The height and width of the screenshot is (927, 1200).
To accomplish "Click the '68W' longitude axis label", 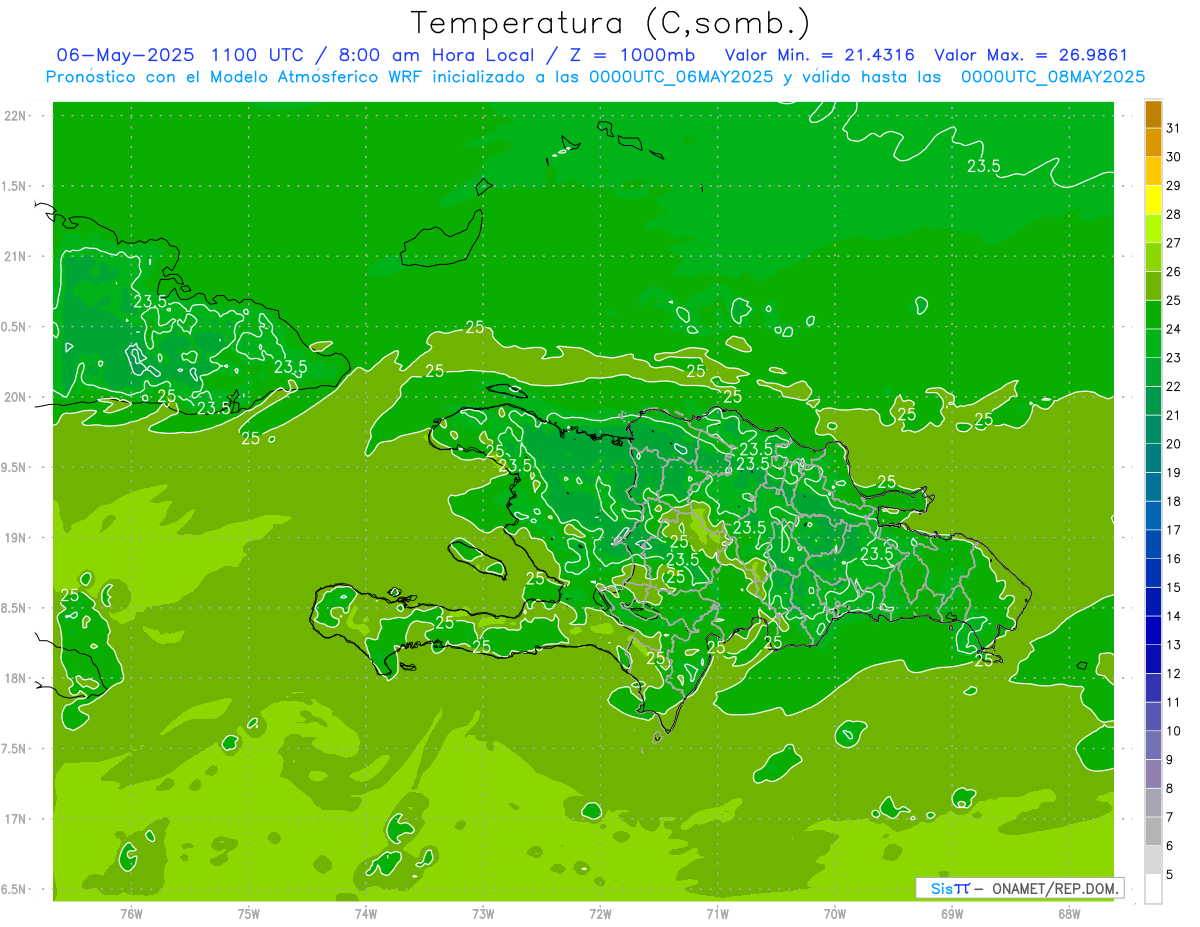I will 1069,914.
